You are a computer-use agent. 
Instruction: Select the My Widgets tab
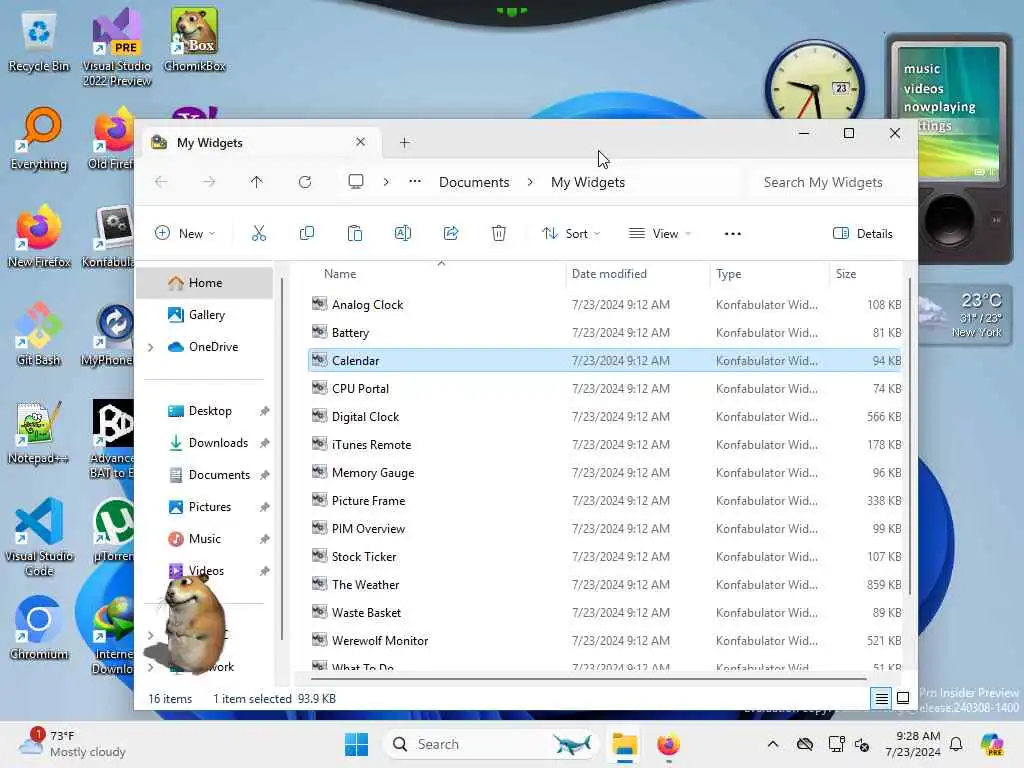[259, 142]
